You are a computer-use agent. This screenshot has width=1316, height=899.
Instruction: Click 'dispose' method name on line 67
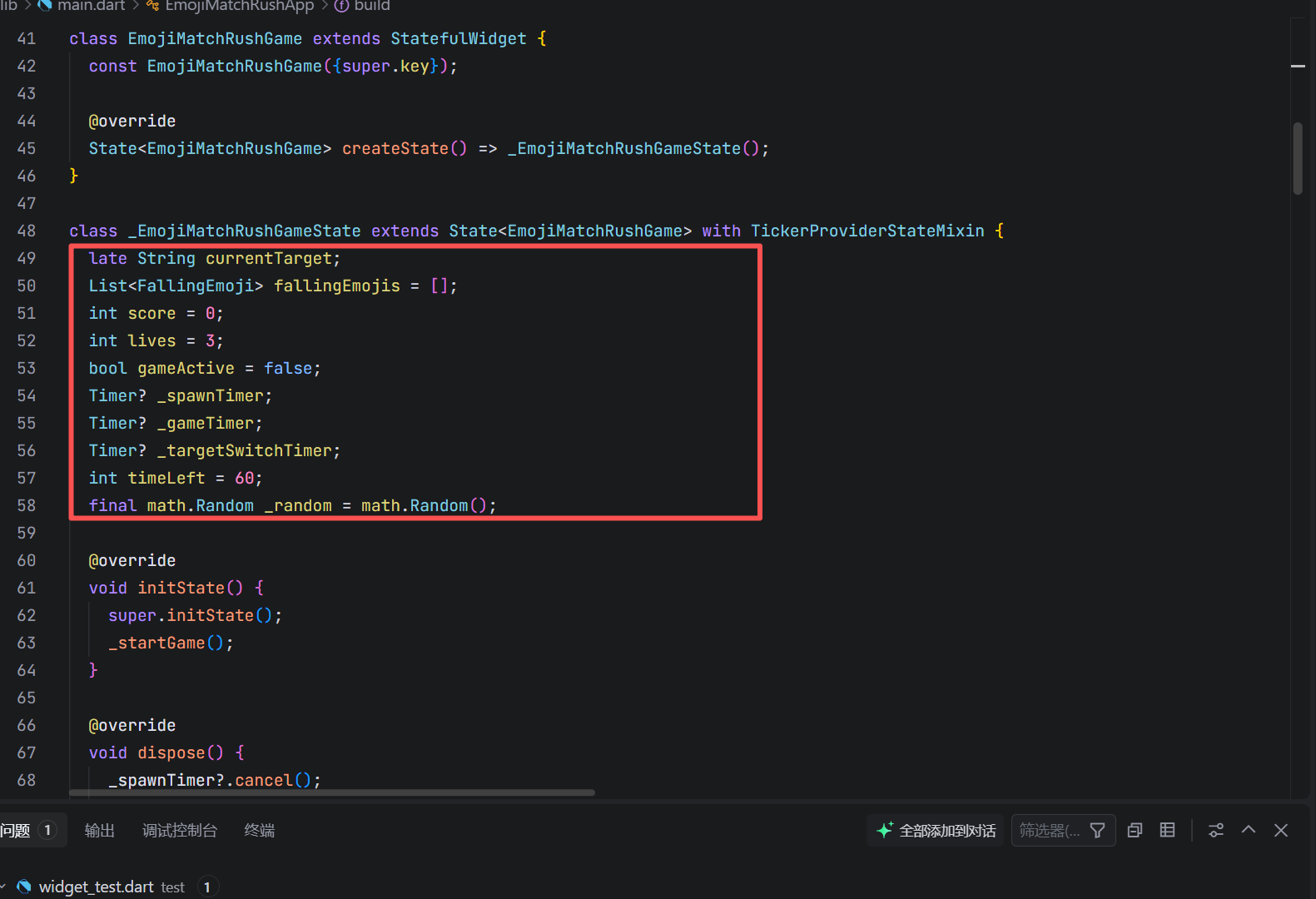click(x=171, y=752)
